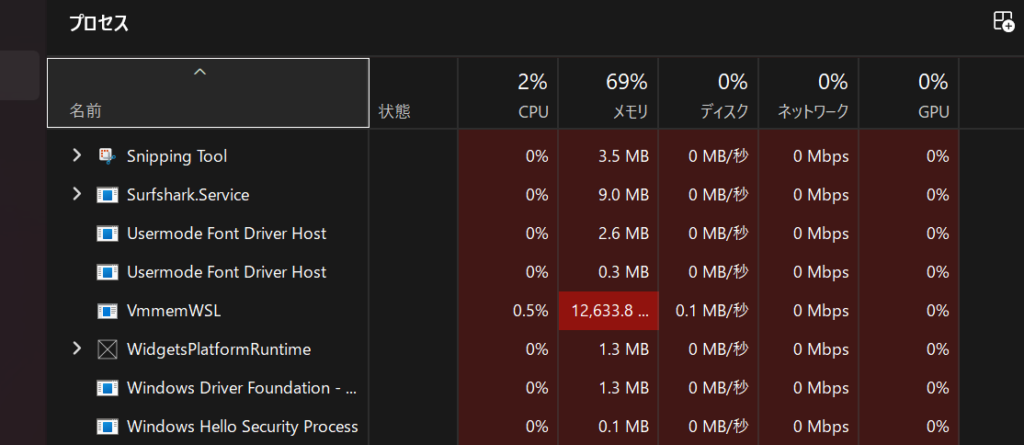
Task: Click the Windows Driver Foundation process icon
Action: [107, 388]
